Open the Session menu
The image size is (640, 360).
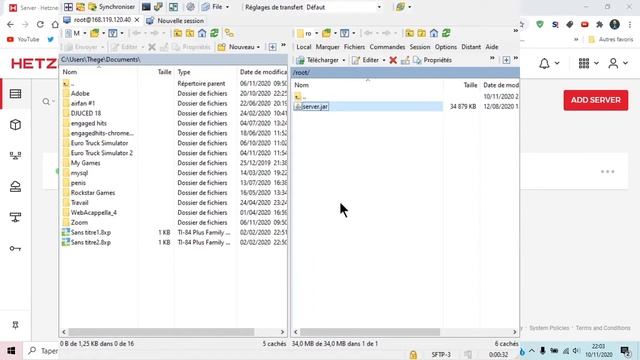420,47
